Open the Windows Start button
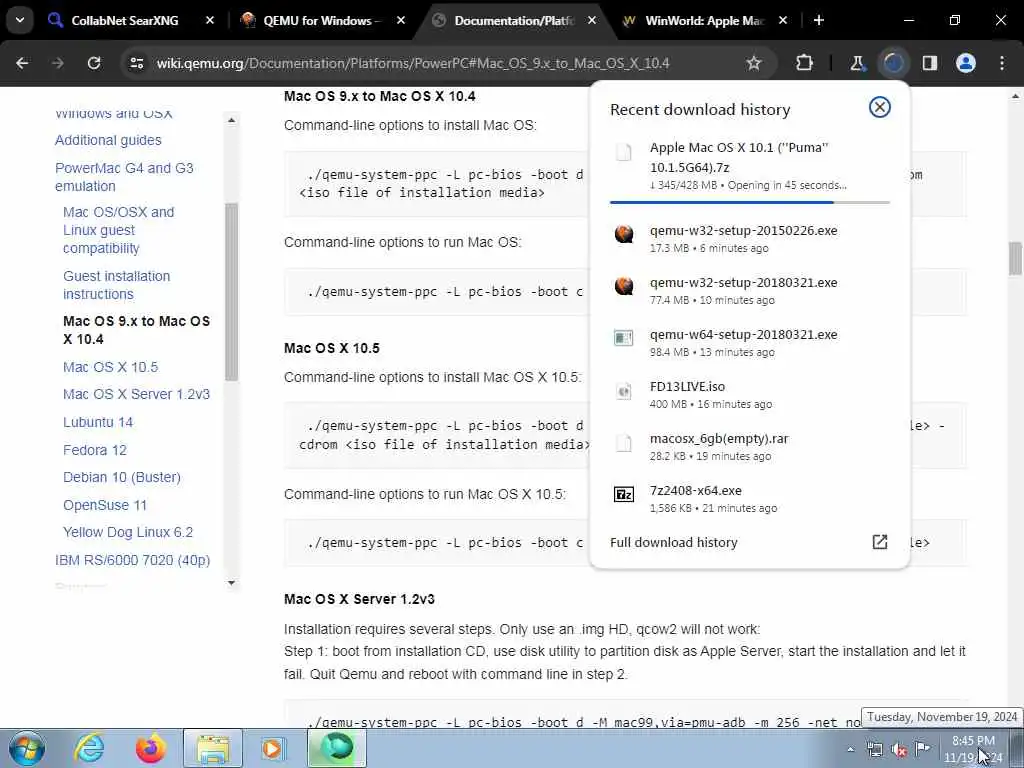The width and height of the screenshot is (1024, 768). click(x=27, y=748)
